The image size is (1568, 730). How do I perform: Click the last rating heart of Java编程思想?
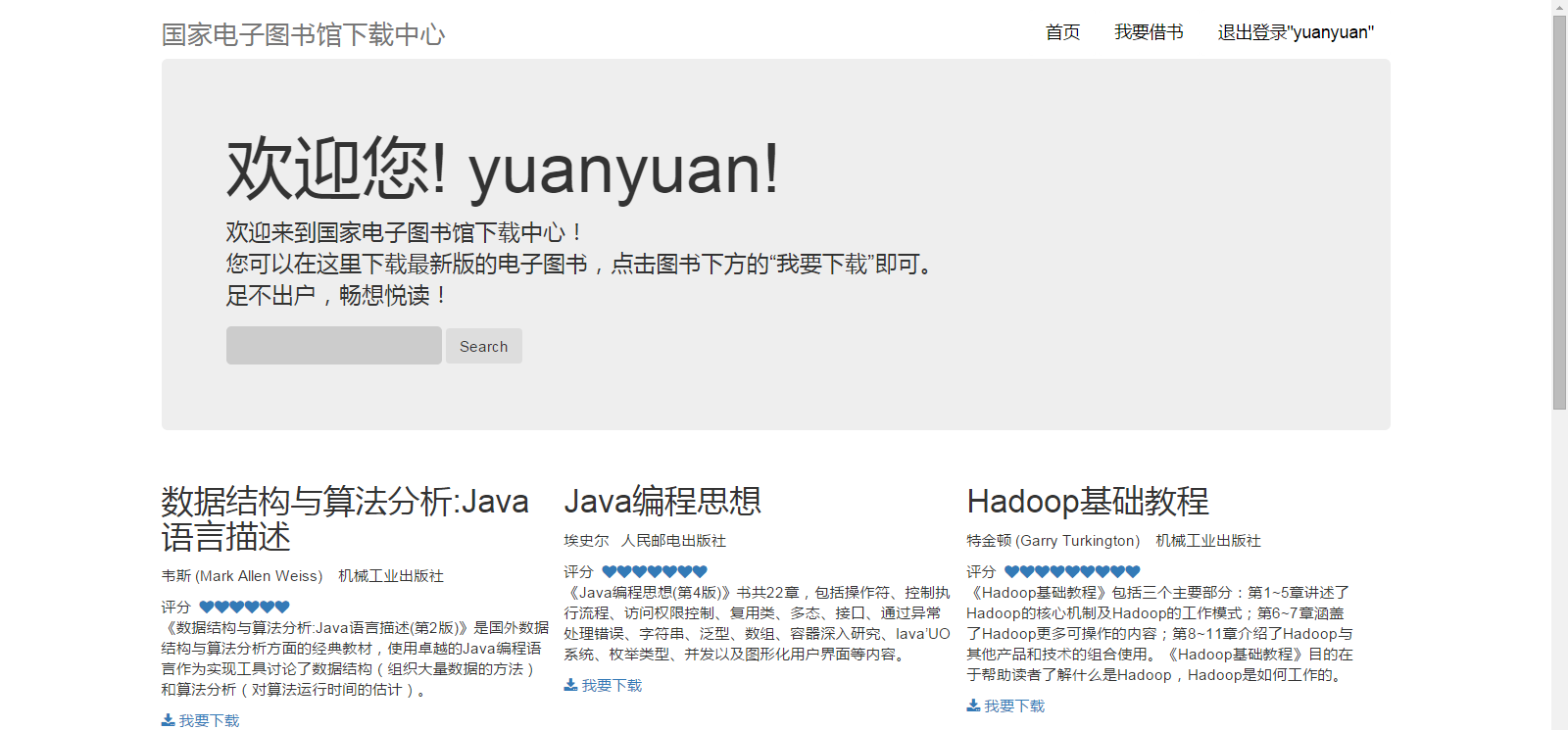pyautogui.click(x=700, y=571)
